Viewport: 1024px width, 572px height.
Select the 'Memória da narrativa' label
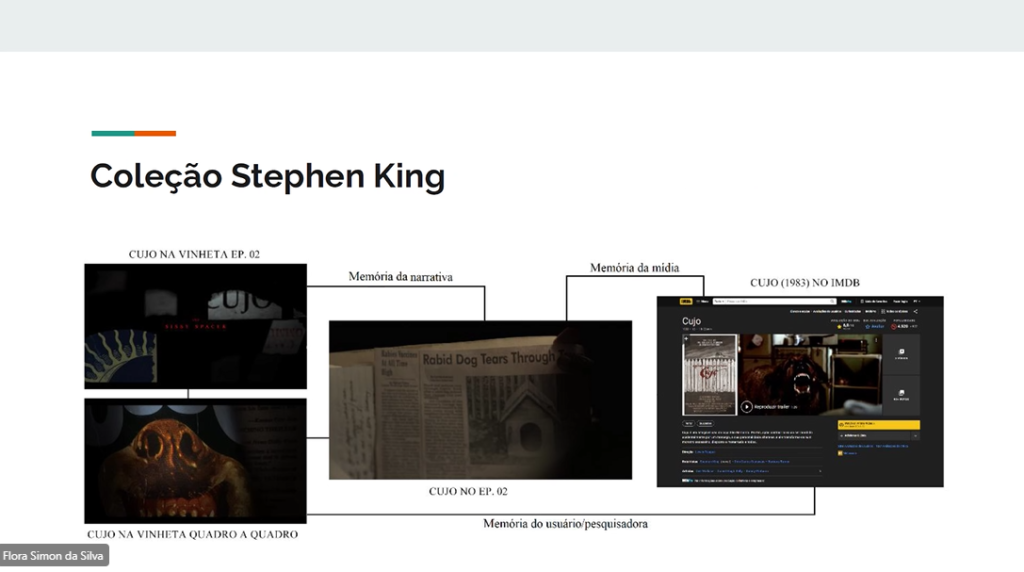point(400,276)
